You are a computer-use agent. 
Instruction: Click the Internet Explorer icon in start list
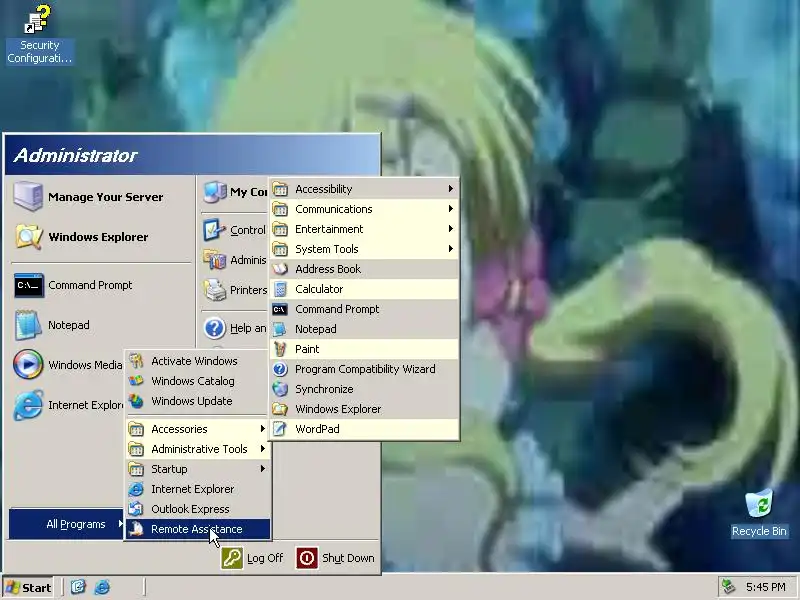(x=28, y=405)
